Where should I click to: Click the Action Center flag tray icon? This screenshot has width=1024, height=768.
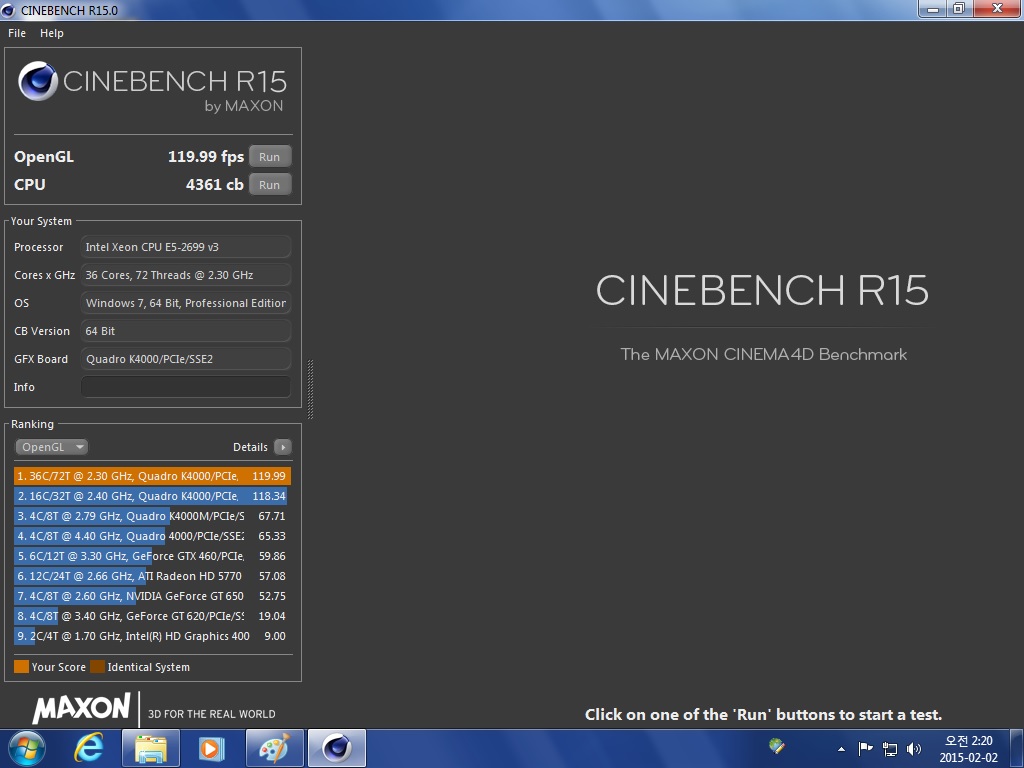(x=865, y=748)
